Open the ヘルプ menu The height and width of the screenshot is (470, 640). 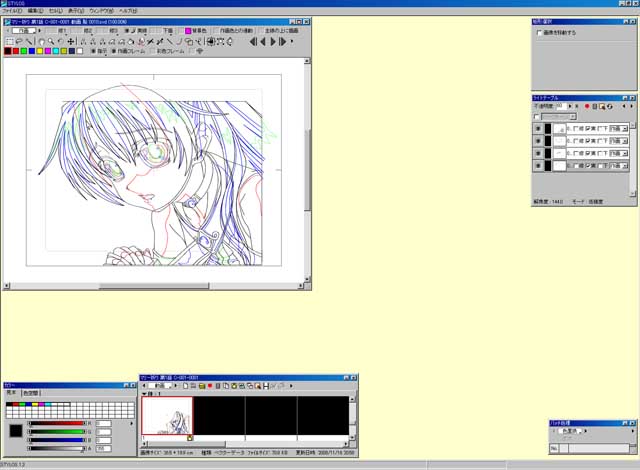(128, 11)
